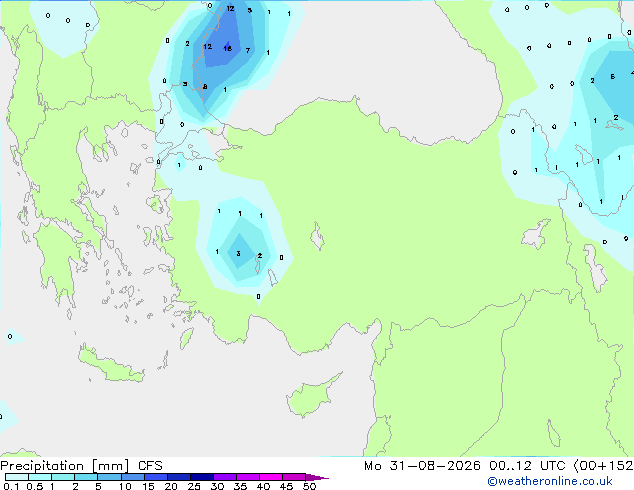634x490 pixels.
Task: Click the island of Crete on map
Action: pos(110,365)
